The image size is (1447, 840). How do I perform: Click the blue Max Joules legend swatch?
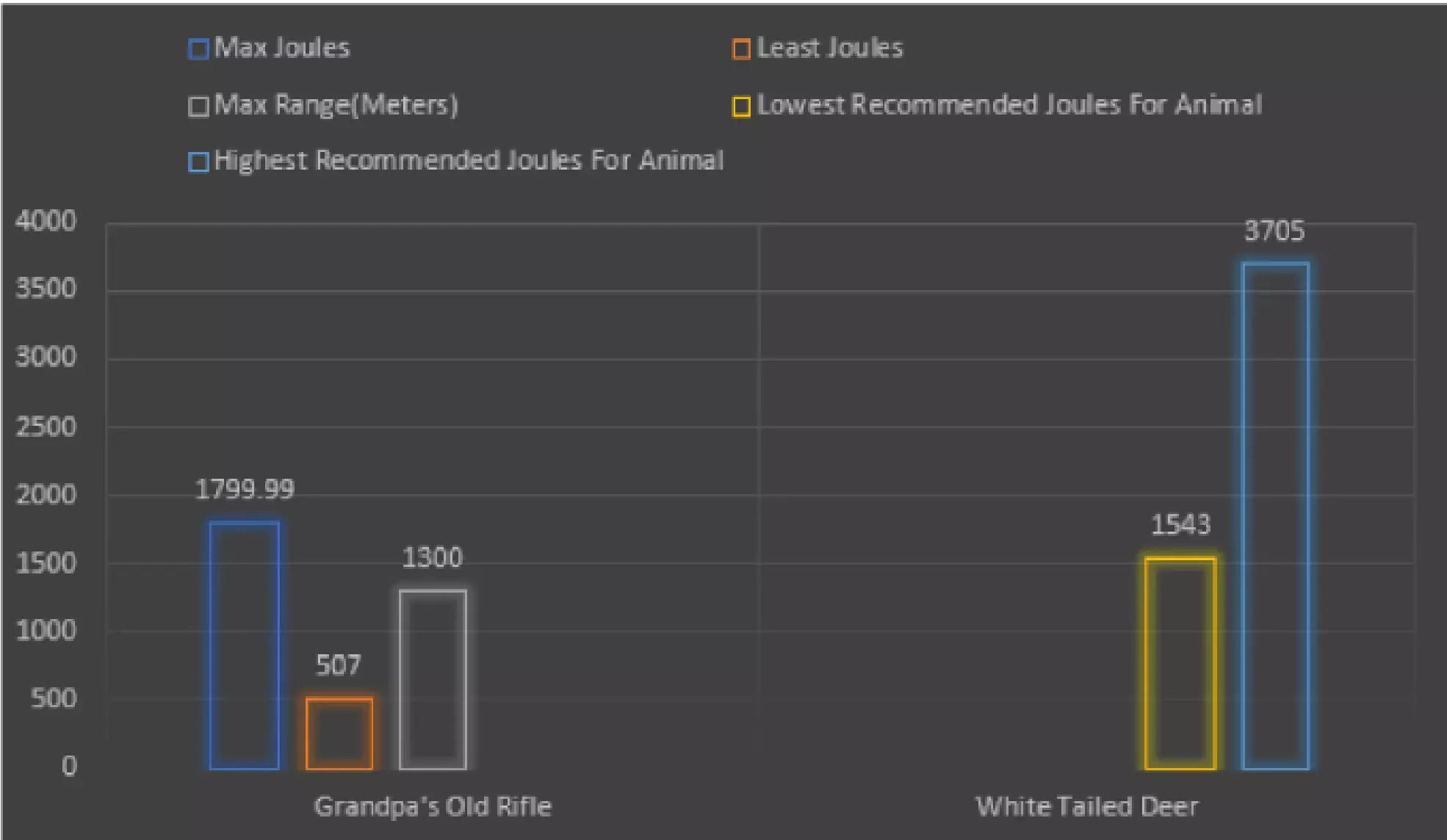tap(198, 49)
